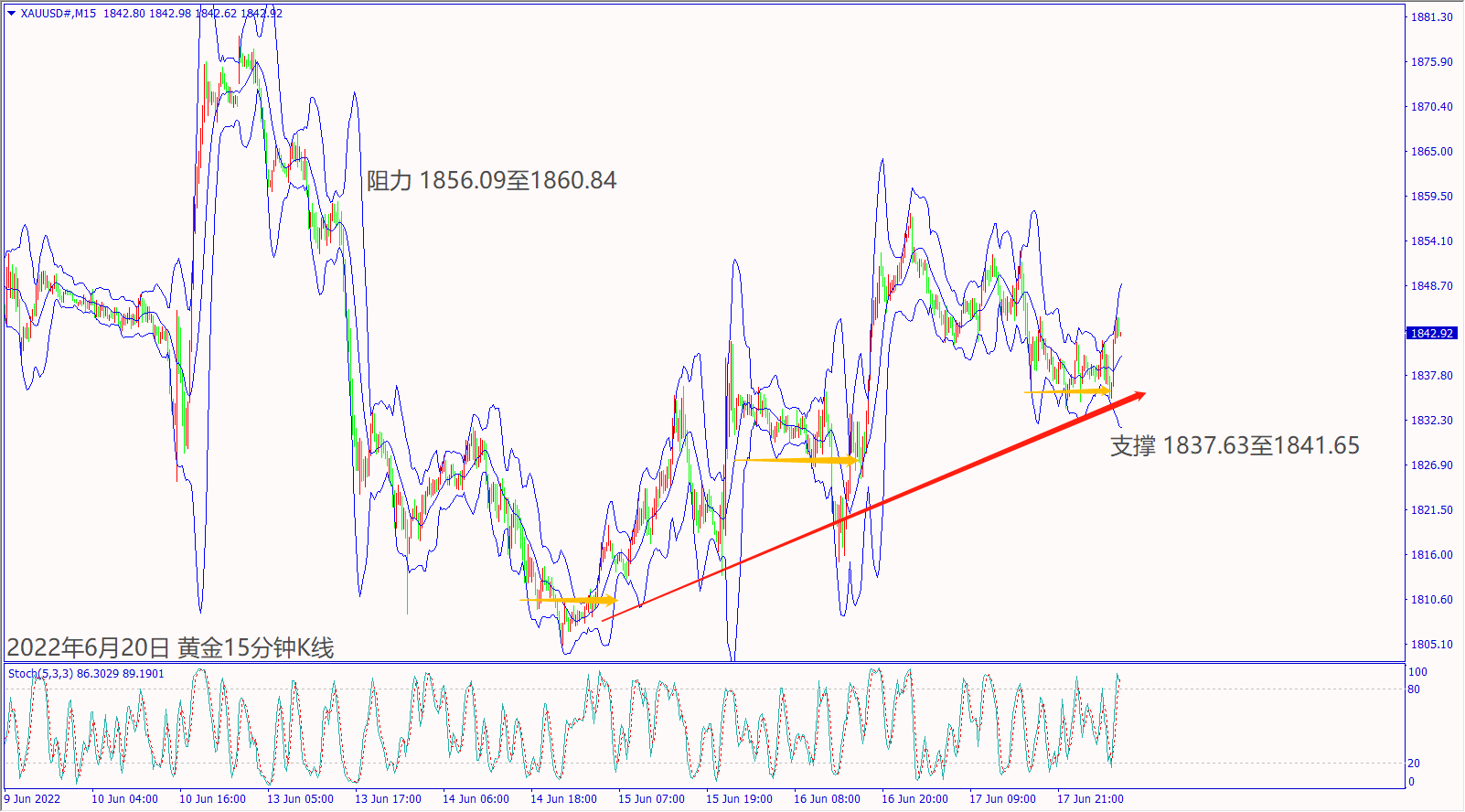The image size is (1465, 812).
Task: Click price level 1821.50 on the price scale
Action: 1431,510
